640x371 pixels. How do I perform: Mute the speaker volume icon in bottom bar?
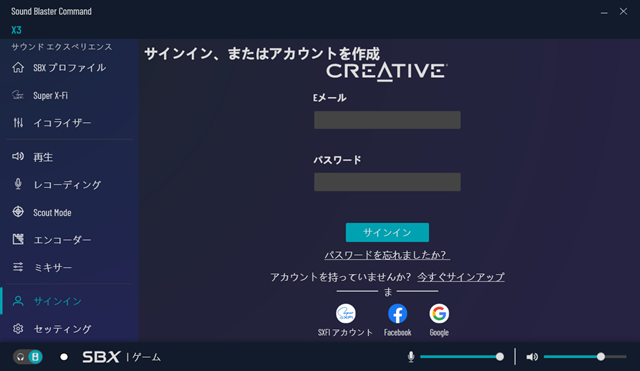(x=532, y=357)
